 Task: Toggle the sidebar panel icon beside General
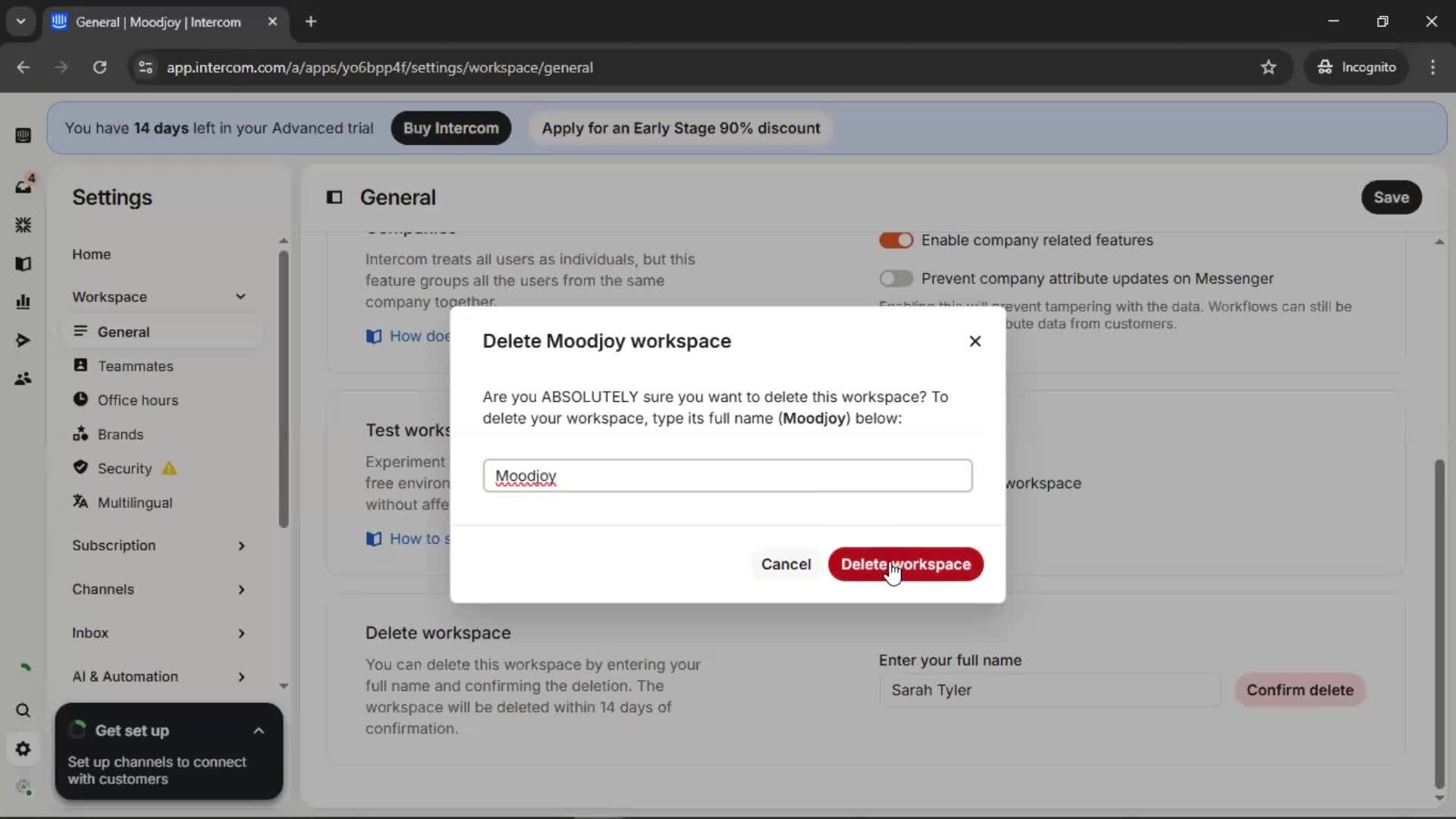pyautogui.click(x=334, y=198)
